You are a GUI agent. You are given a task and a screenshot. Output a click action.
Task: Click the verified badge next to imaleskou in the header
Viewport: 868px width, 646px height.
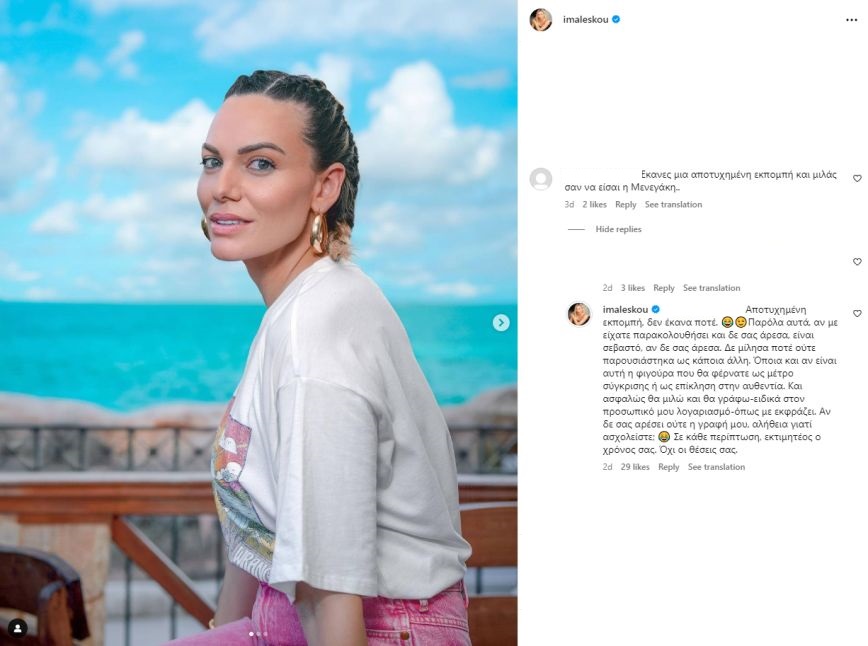click(x=616, y=19)
